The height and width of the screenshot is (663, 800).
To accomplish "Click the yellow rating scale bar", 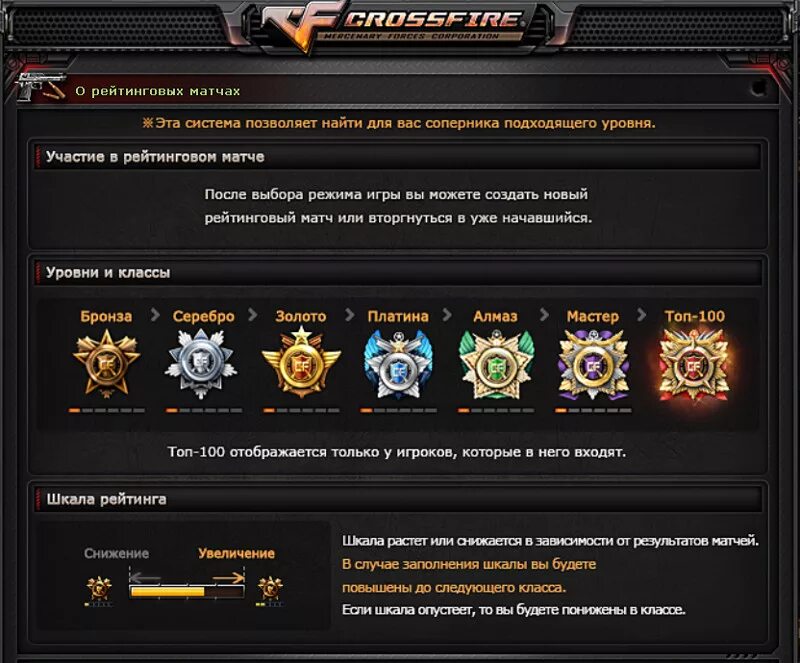I will (187, 592).
